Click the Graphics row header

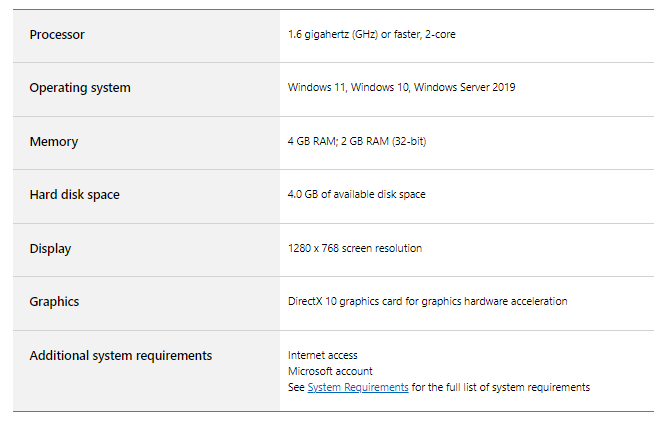54,302
